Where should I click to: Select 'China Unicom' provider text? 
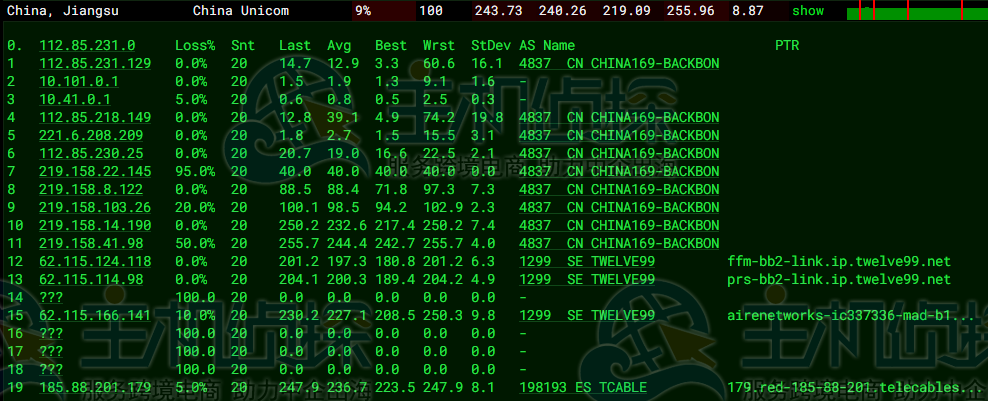[241, 11]
